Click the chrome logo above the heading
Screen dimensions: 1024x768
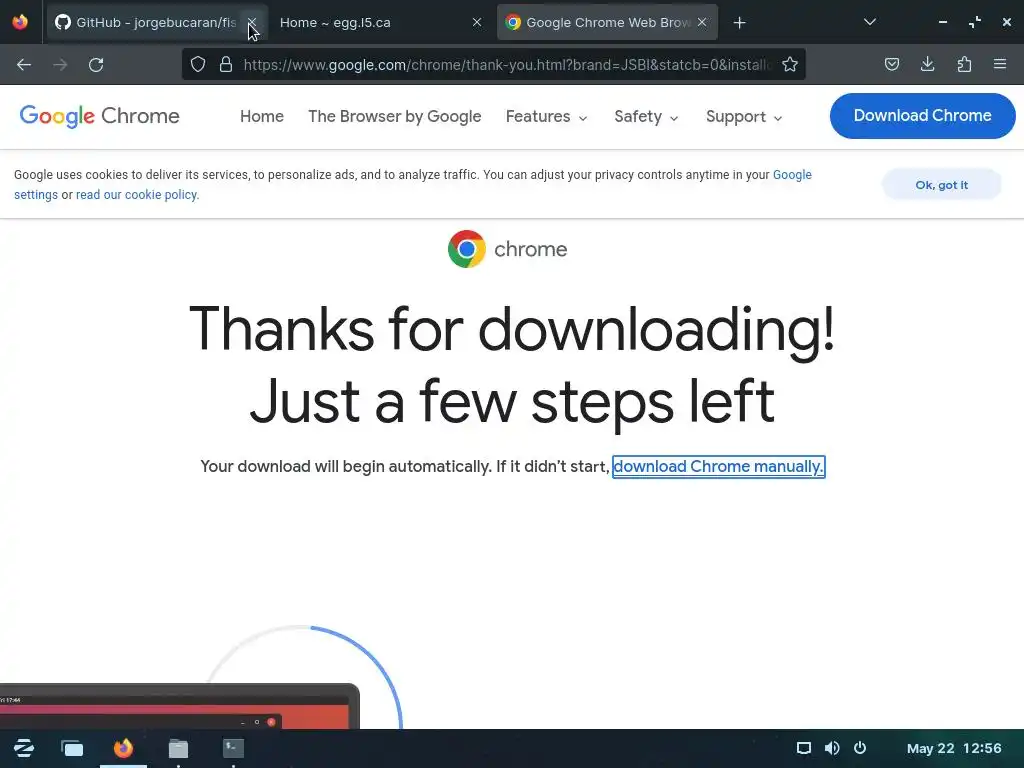(507, 249)
